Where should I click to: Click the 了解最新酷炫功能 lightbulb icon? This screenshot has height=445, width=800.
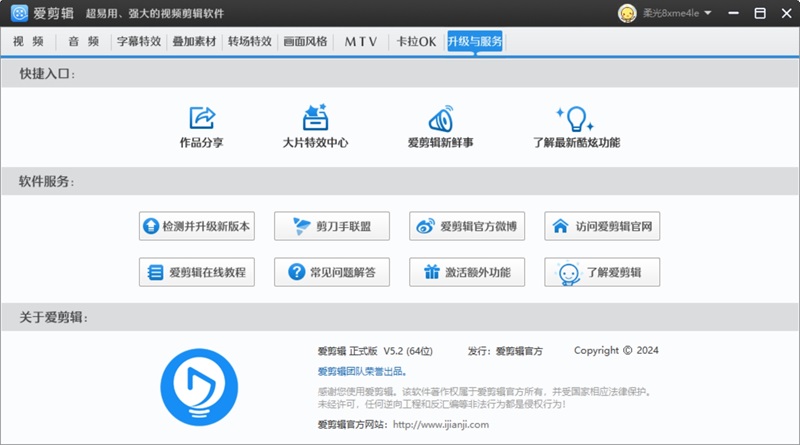(576, 118)
